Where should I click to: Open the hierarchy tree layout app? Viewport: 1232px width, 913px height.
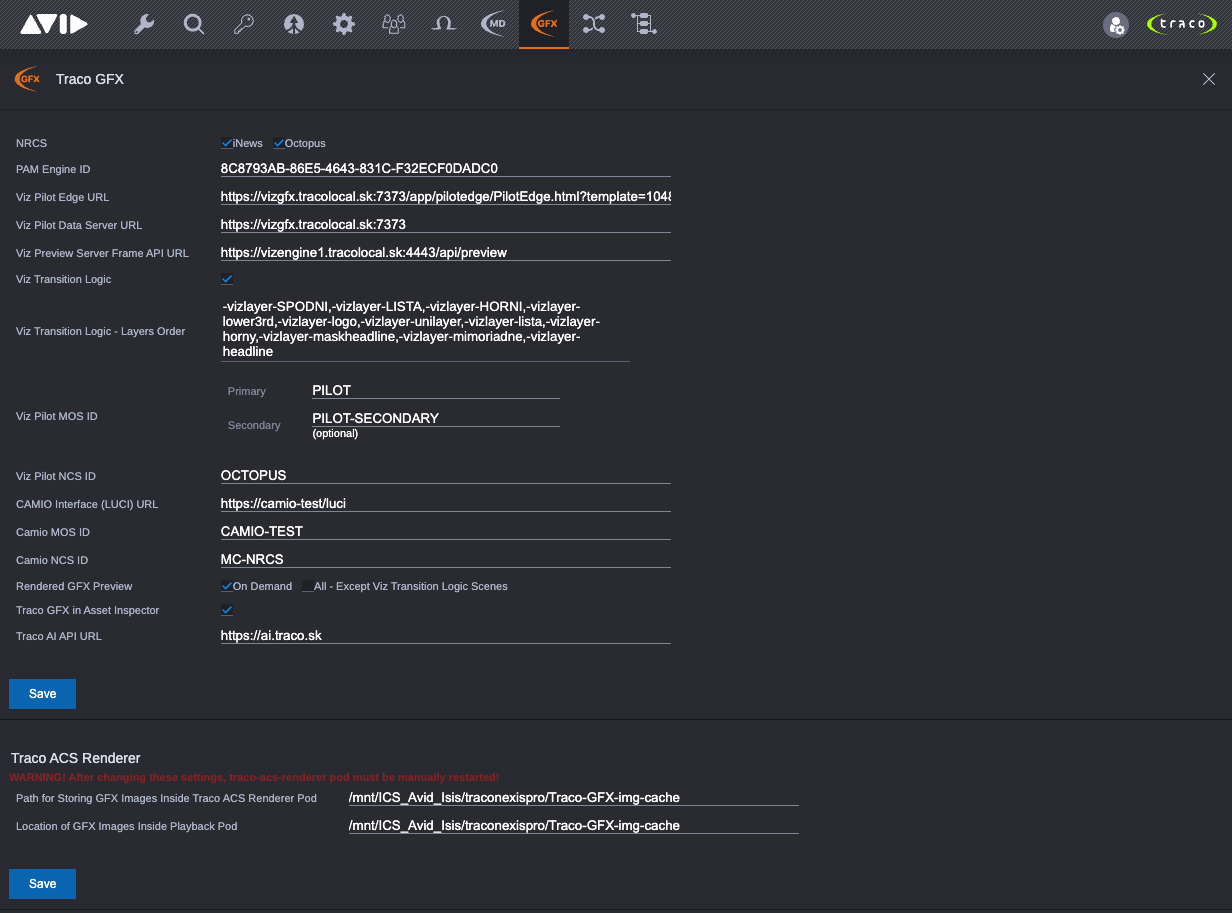point(643,24)
